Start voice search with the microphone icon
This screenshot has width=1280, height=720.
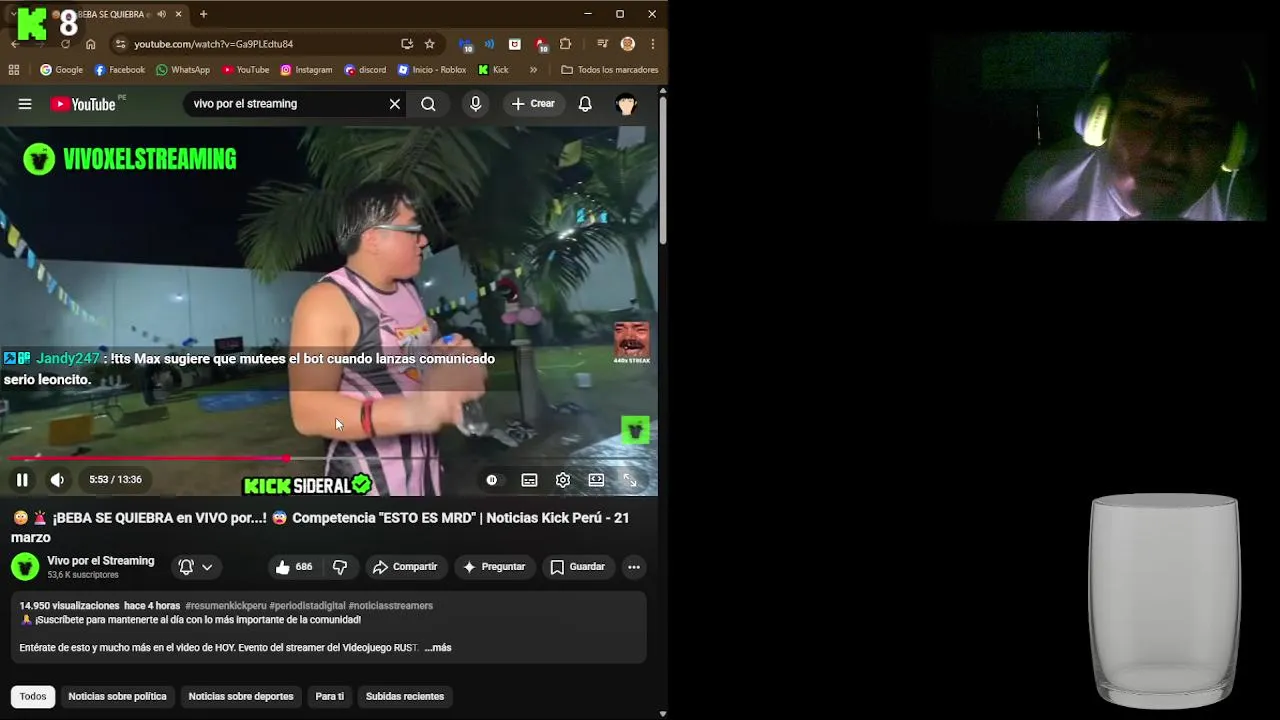coord(475,104)
